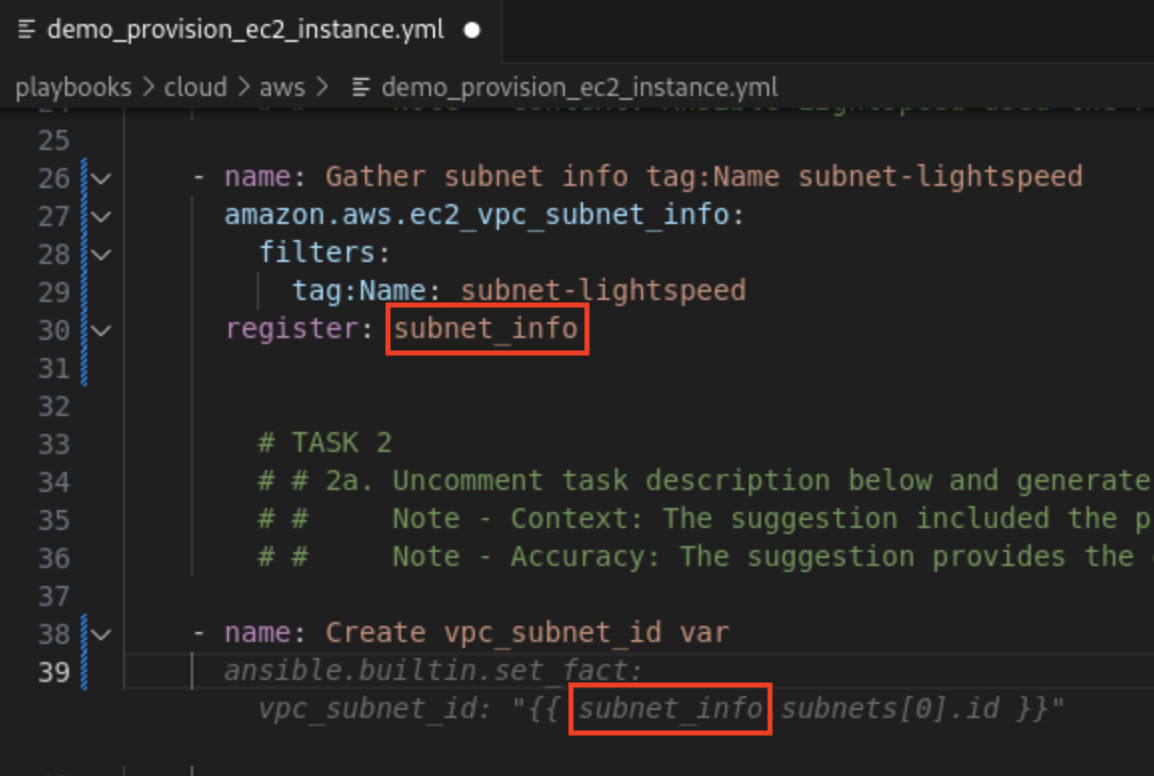
Task: Collapse the filters fold at line 28
Action: pyautogui.click(x=102, y=255)
